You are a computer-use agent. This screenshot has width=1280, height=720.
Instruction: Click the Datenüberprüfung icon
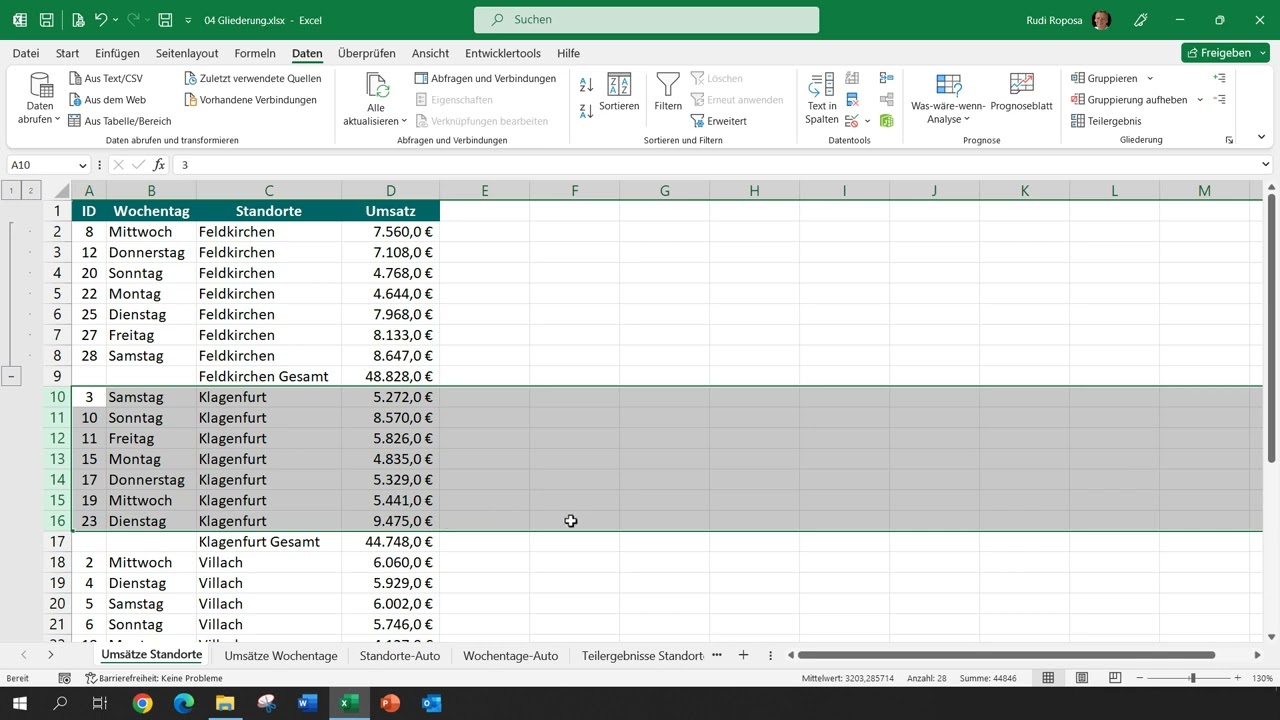point(852,120)
